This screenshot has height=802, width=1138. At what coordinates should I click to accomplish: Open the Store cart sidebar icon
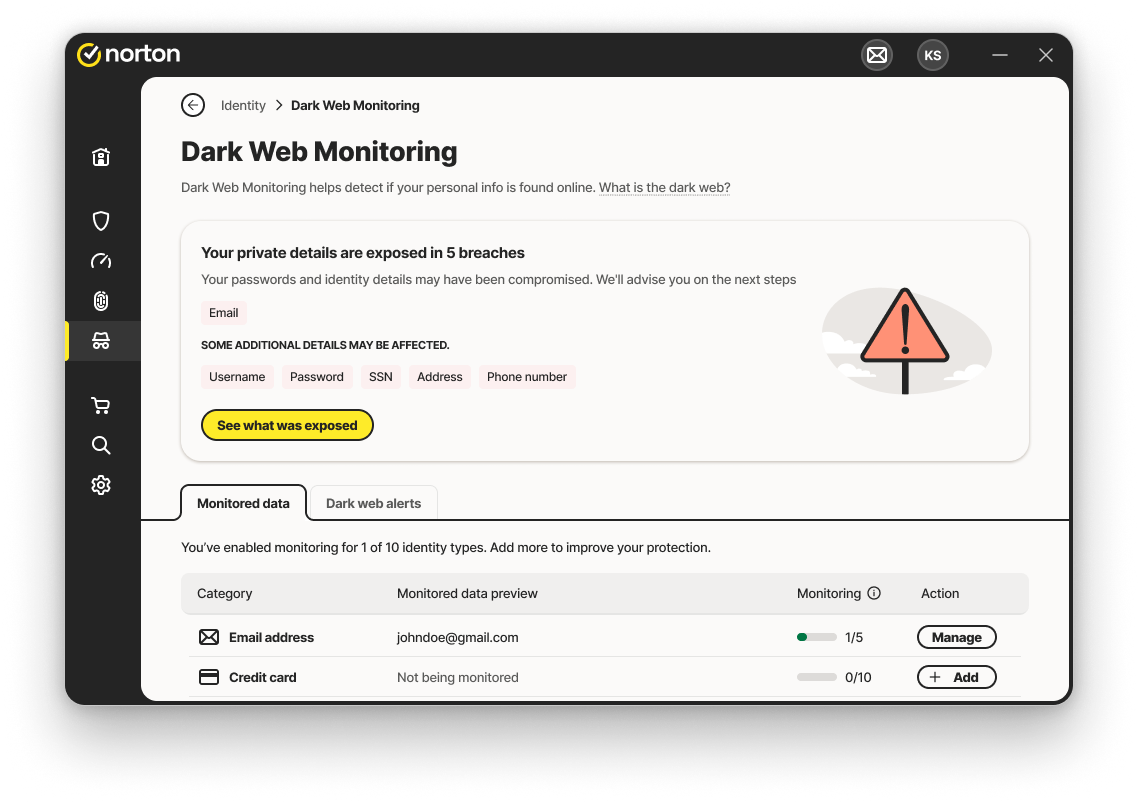(x=101, y=405)
